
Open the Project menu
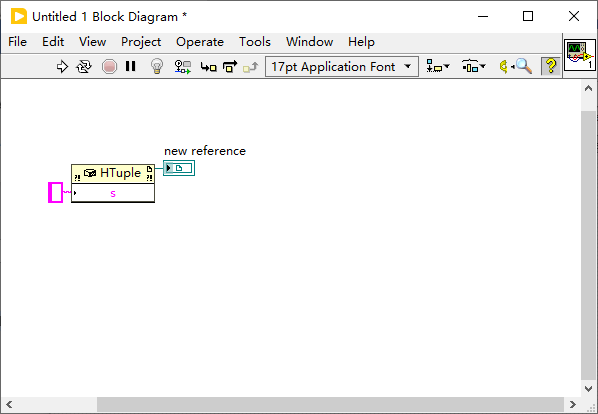(x=141, y=42)
